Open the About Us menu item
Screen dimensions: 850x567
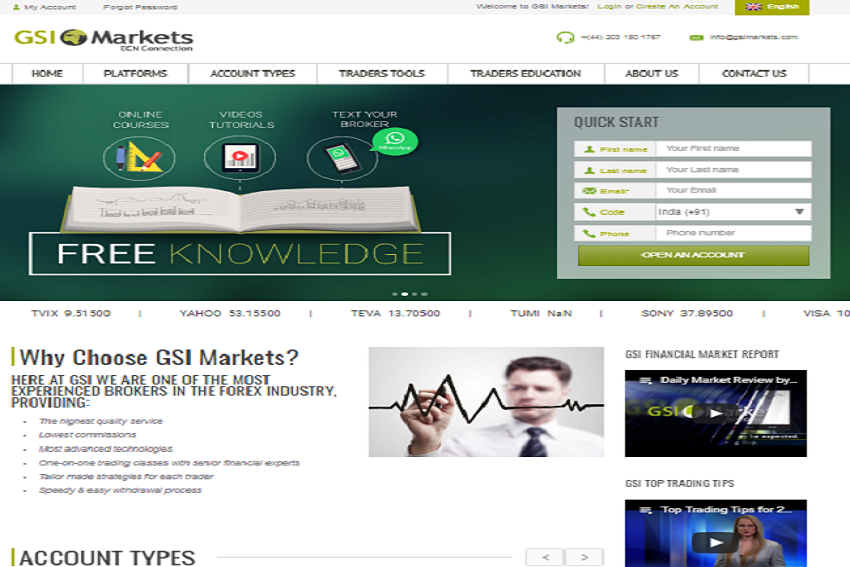(x=652, y=74)
